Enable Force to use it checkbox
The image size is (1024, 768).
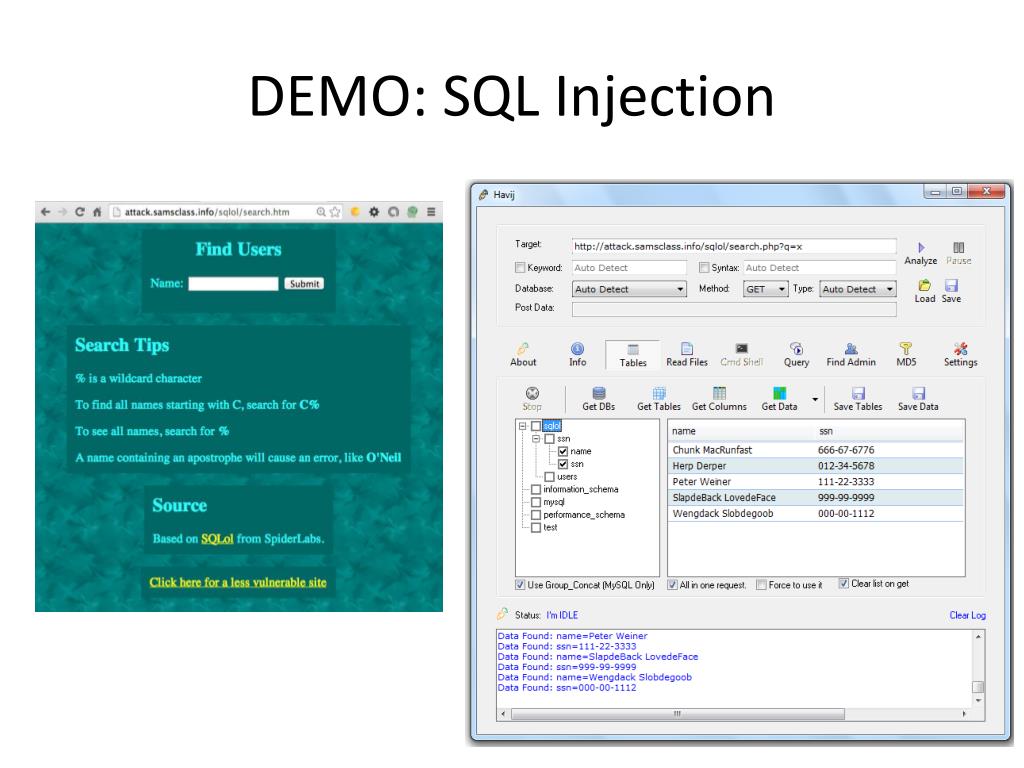[x=761, y=584]
